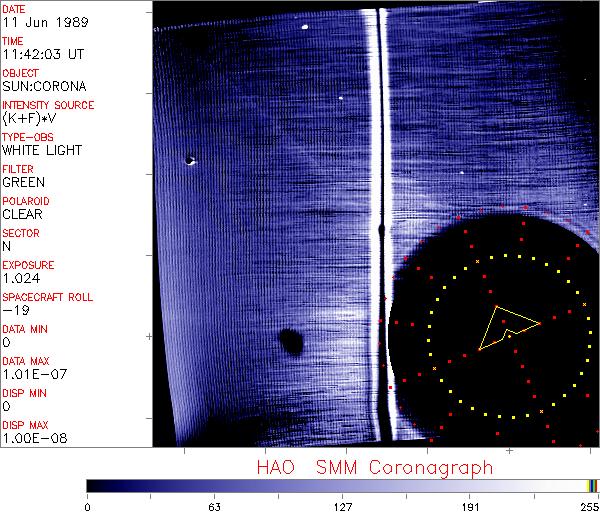The image size is (600, 512).
Task: Click the small dark spot with bright rim
Action: (190, 160)
